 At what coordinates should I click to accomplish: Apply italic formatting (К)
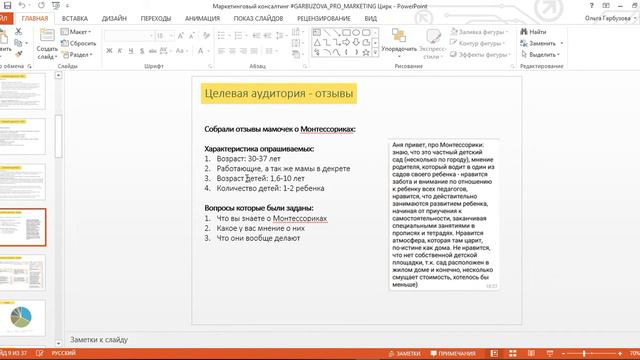click(x=120, y=51)
